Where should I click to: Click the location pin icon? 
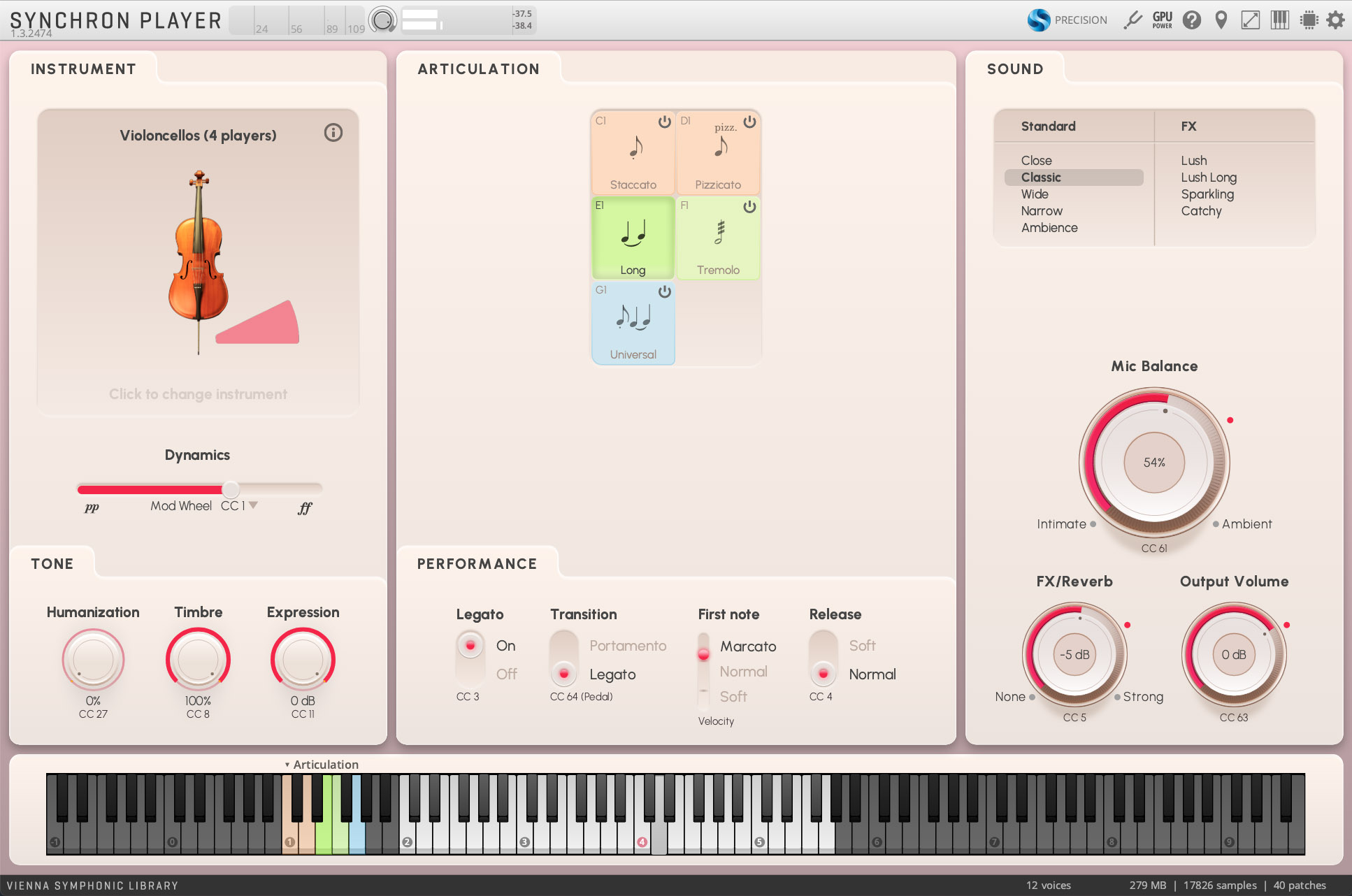pos(1221,20)
